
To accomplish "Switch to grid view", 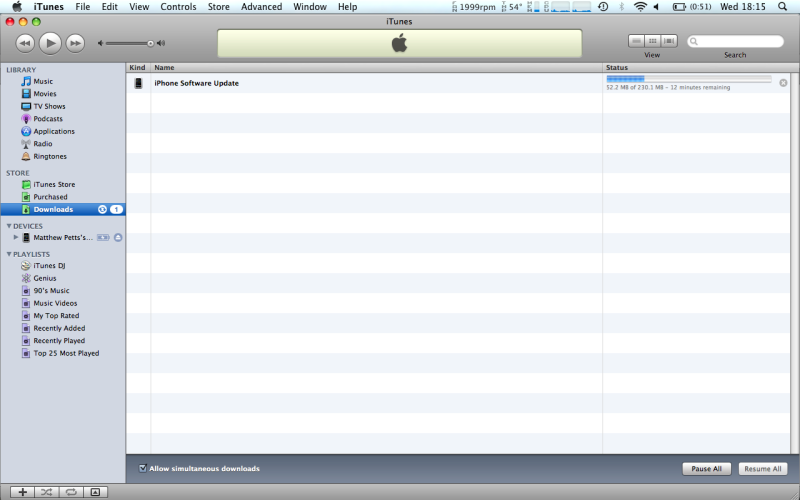I will pyautogui.click(x=652, y=41).
